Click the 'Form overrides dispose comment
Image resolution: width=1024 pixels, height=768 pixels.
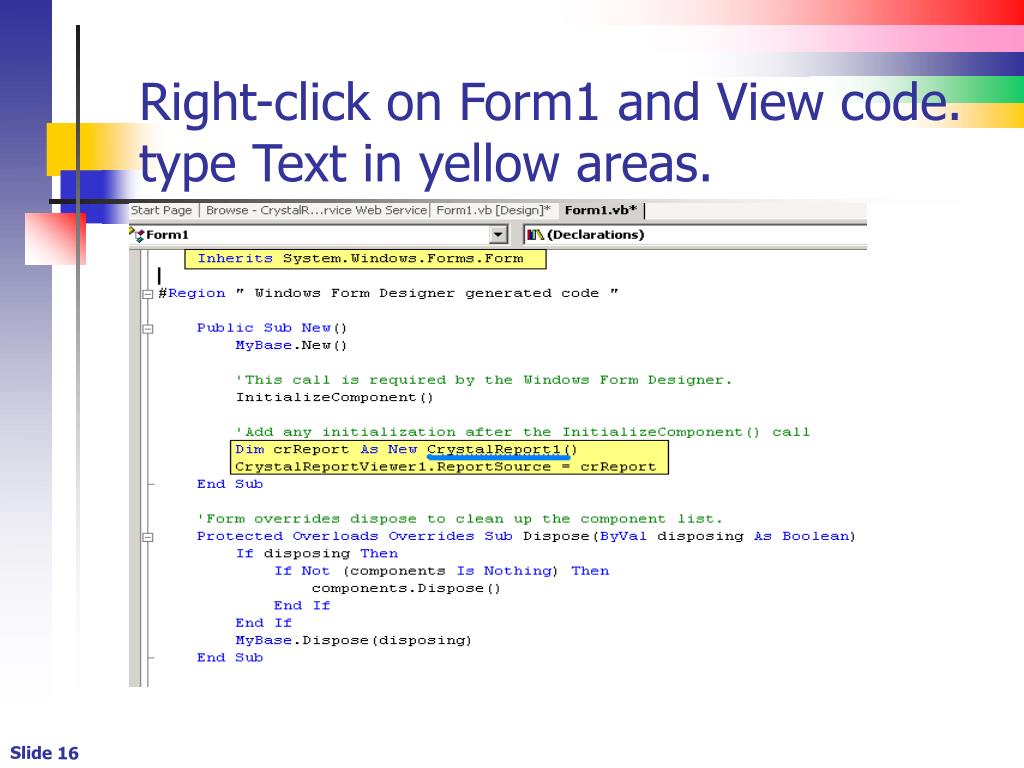(460, 519)
